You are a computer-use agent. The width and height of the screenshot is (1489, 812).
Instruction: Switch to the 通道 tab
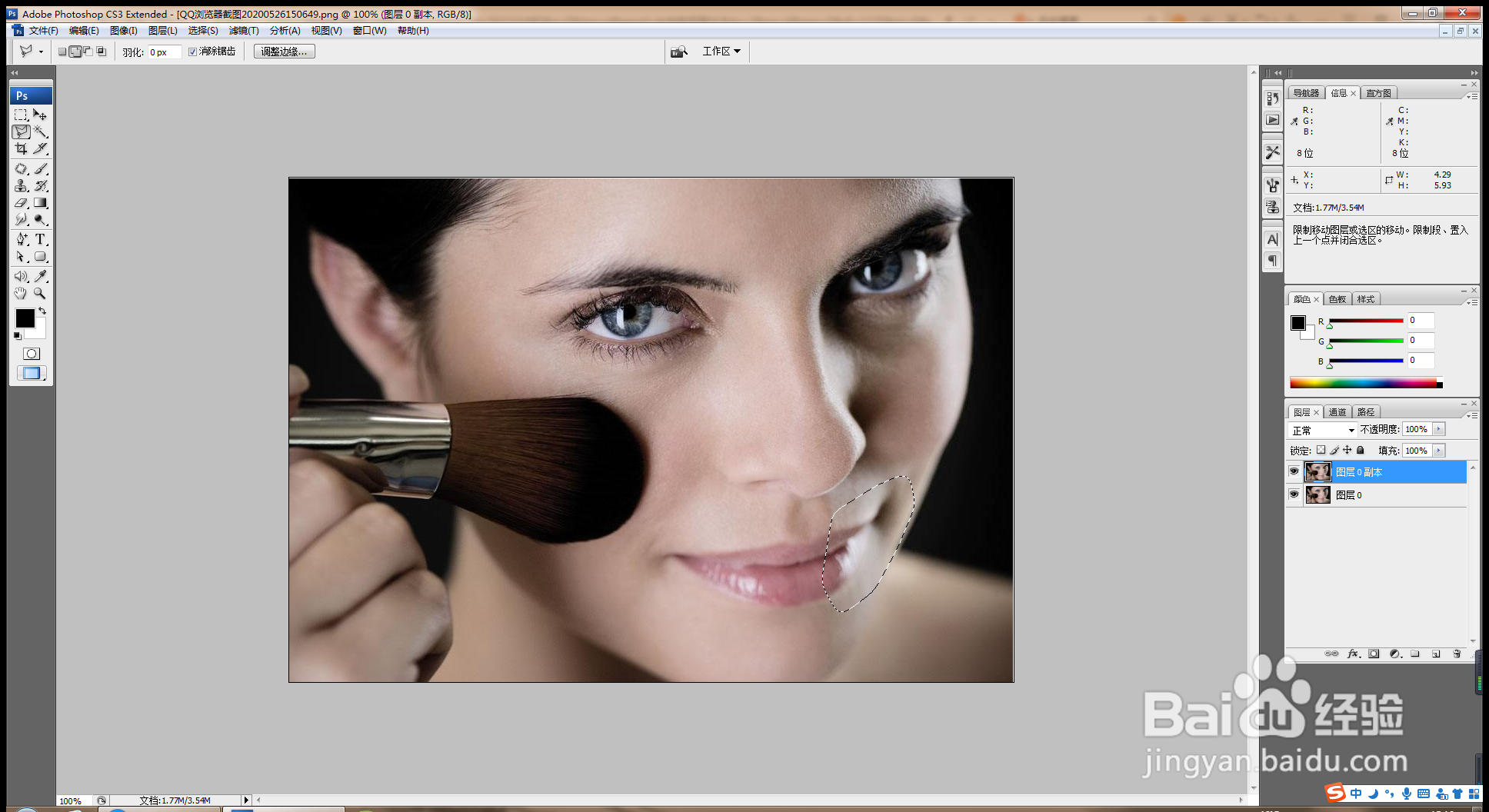click(1337, 412)
